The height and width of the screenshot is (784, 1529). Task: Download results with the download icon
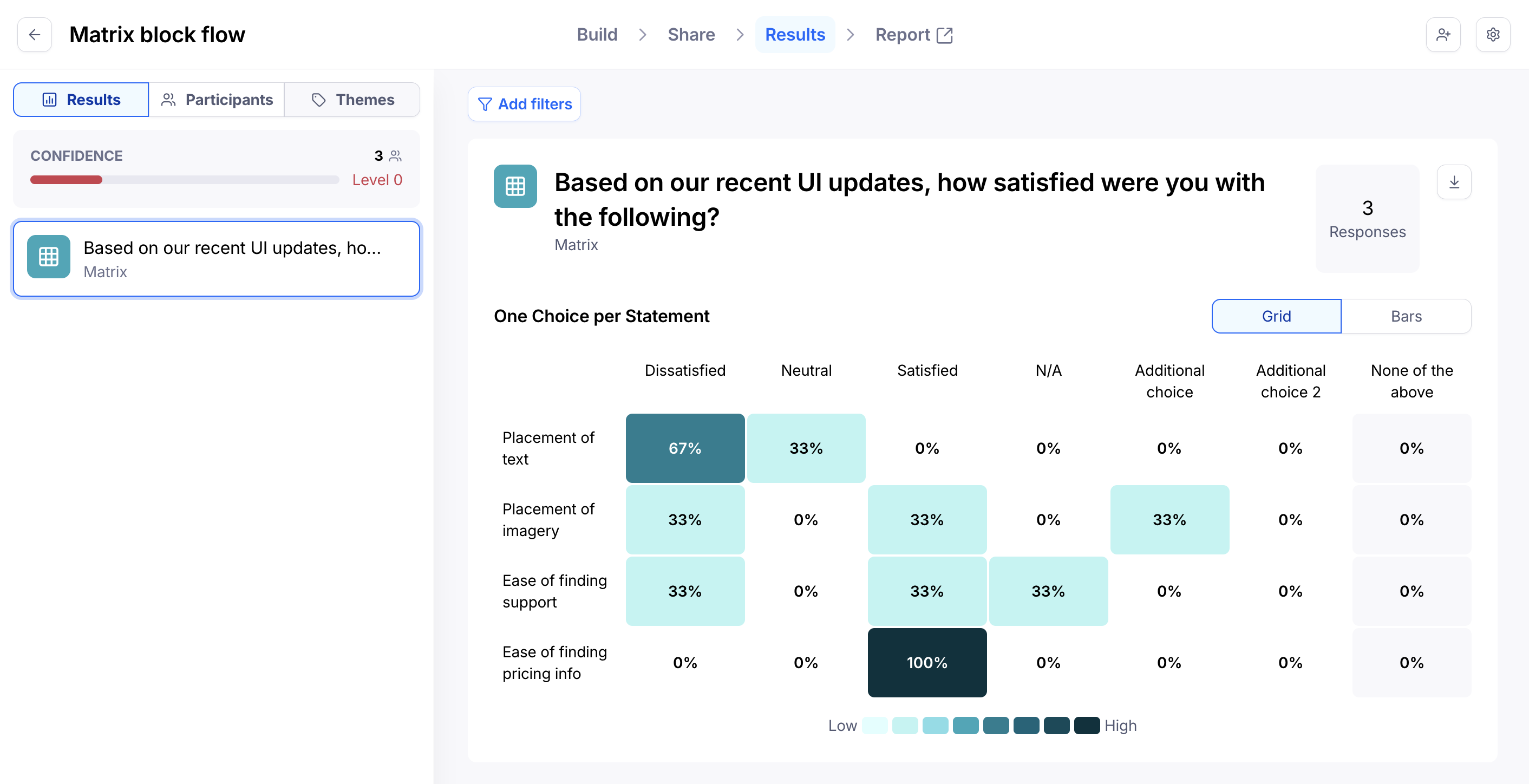click(1454, 182)
